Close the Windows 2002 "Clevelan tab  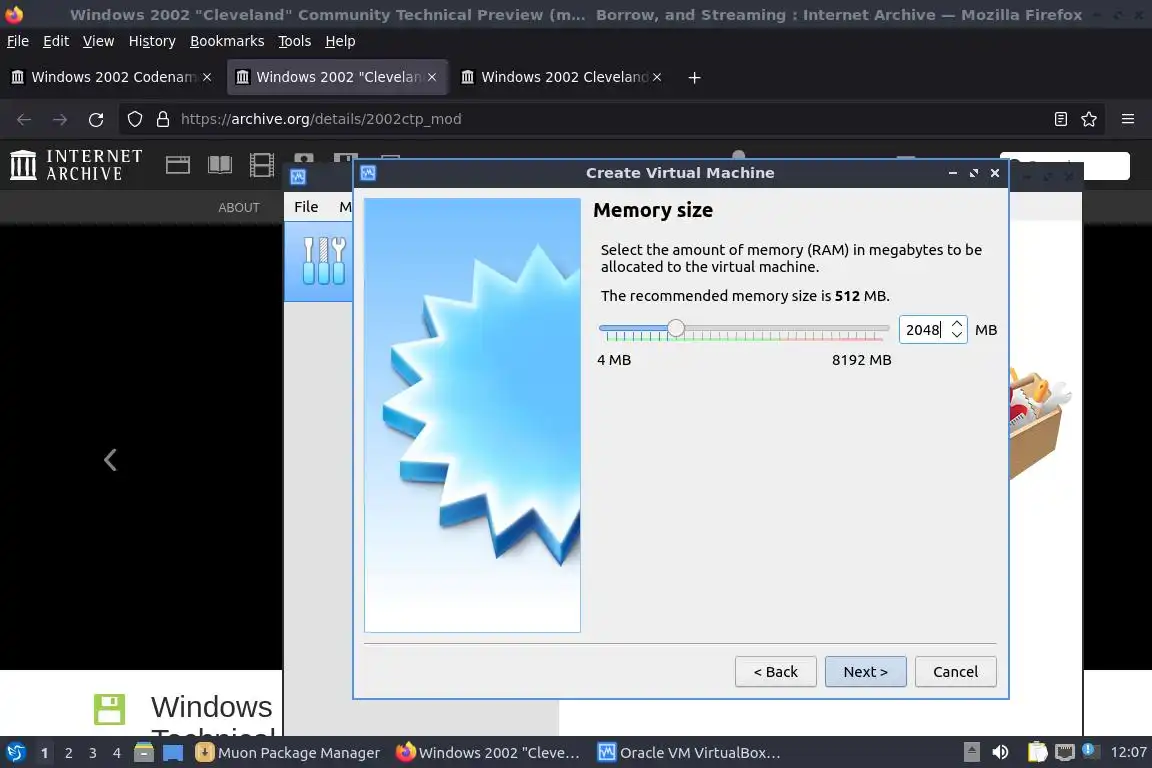pyautogui.click(x=432, y=77)
